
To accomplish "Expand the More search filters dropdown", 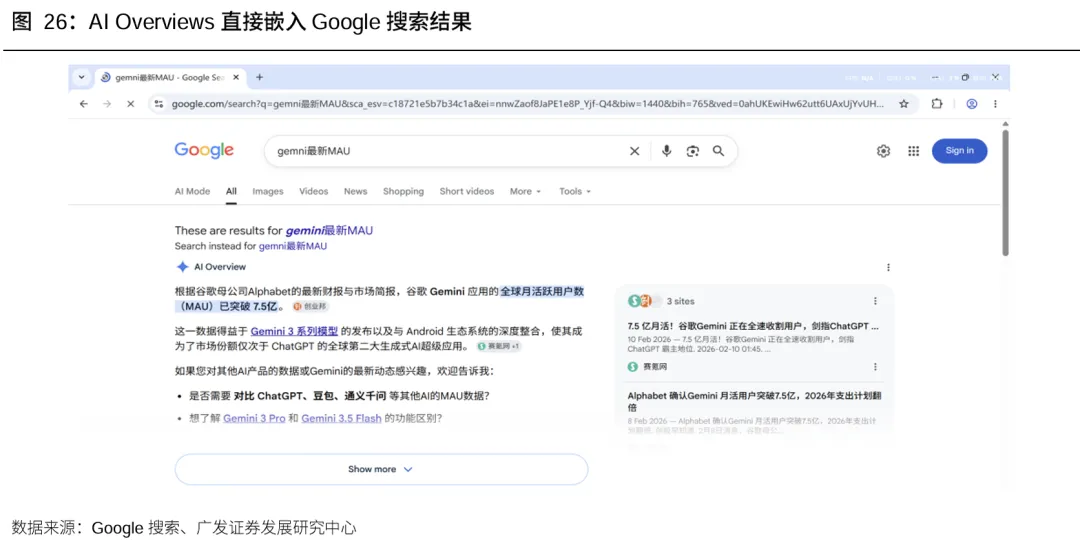I will (x=526, y=192).
